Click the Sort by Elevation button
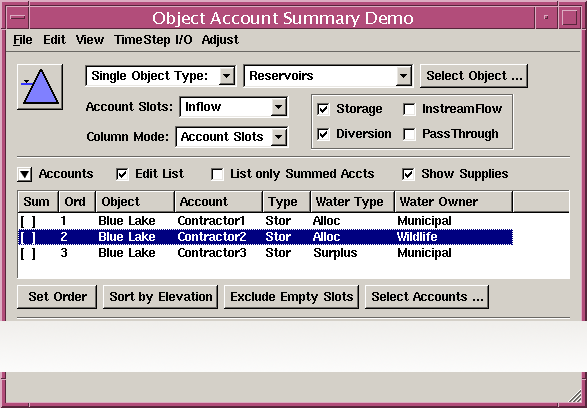The height and width of the screenshot is (408, 587). point(161,297)
